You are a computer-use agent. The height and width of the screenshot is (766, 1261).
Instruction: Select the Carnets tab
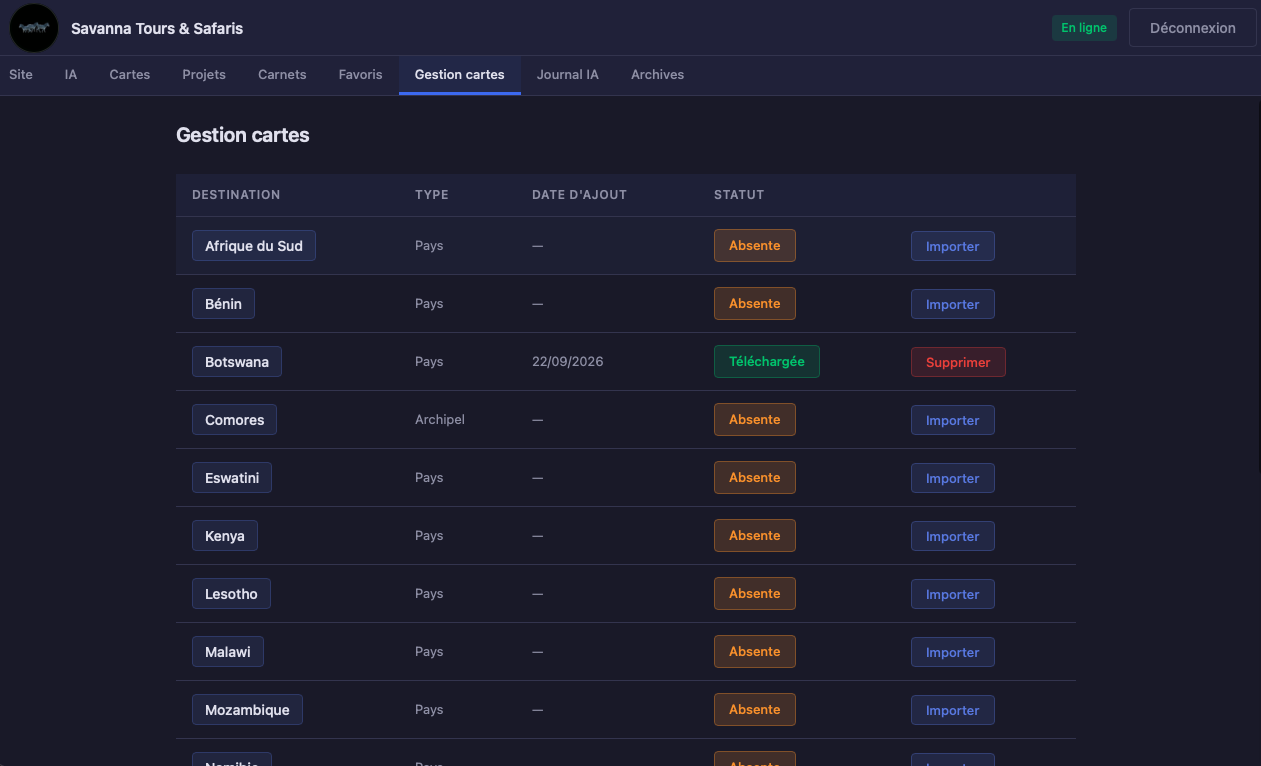(282, 75)
